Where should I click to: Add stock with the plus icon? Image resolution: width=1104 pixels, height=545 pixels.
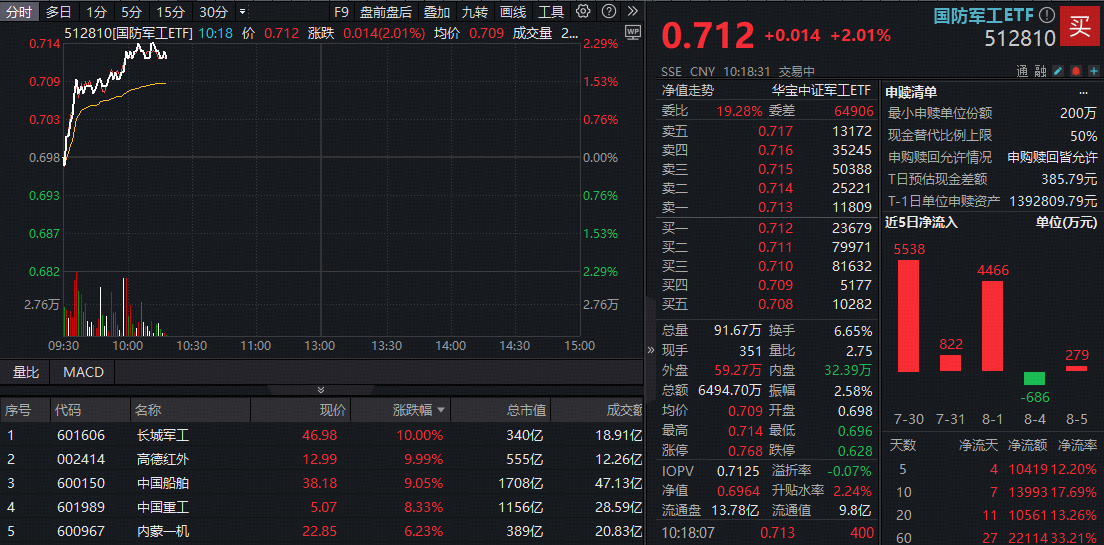click(1094, 71)
